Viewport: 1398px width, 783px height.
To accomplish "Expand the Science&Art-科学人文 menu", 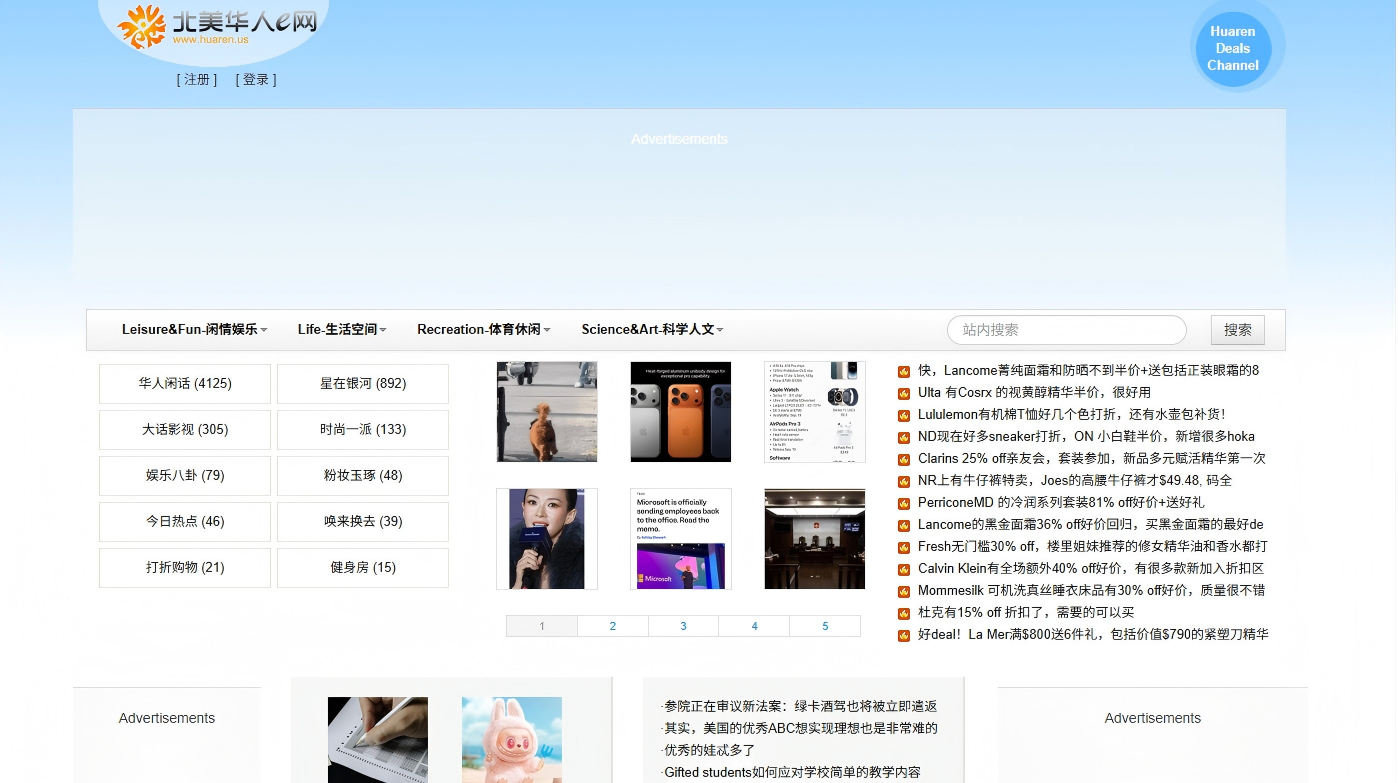I will click(652, 330).
